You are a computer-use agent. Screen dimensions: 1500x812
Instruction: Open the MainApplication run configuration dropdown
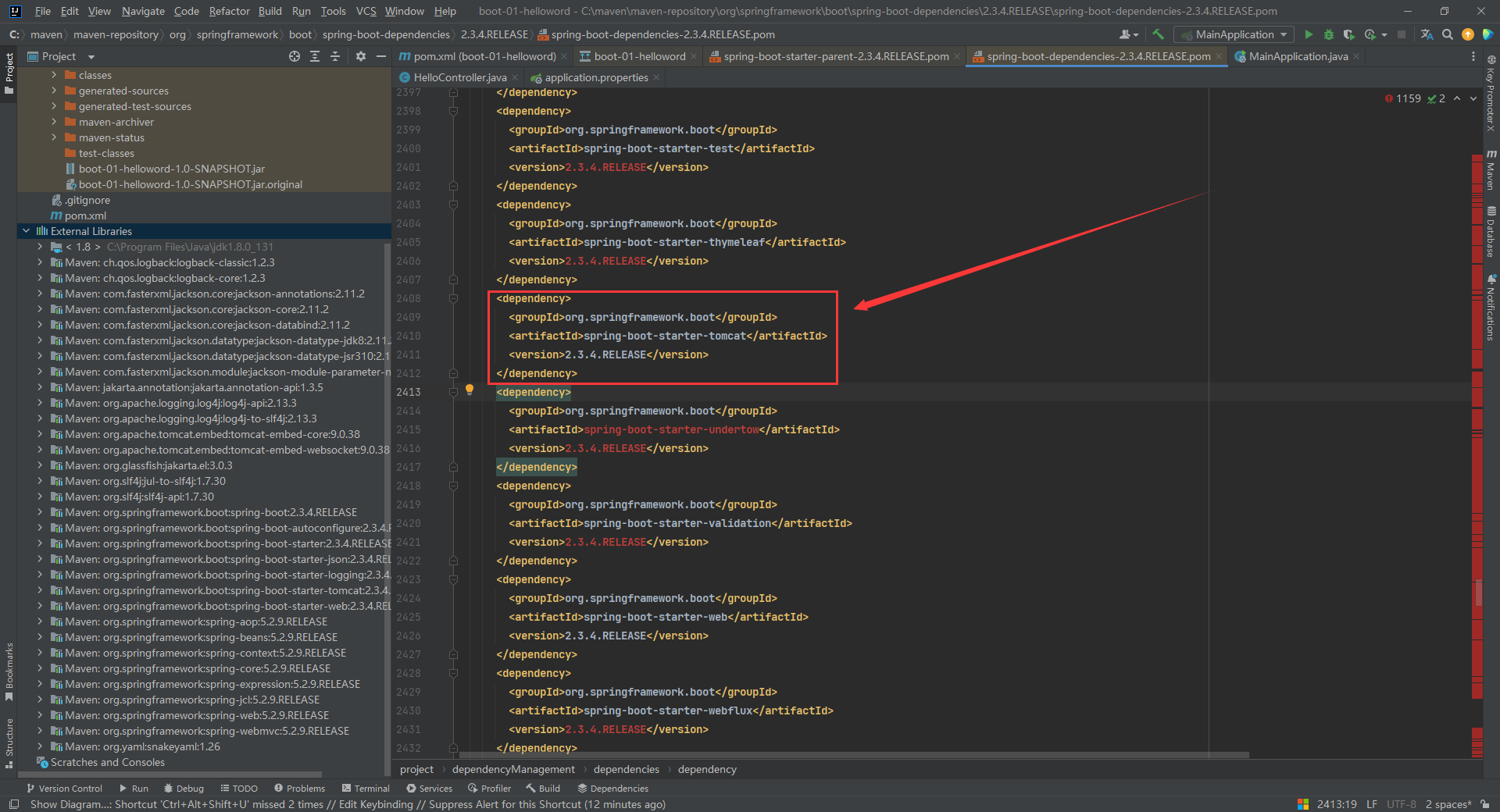coord(1234,34)
